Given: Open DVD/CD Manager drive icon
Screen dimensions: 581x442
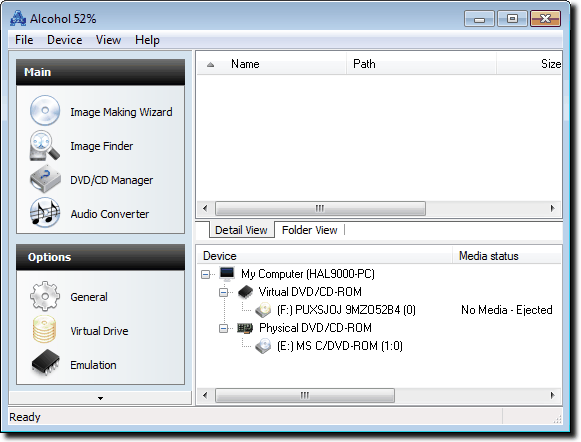Looking at the screenshot, I should (x=45, y=179).
